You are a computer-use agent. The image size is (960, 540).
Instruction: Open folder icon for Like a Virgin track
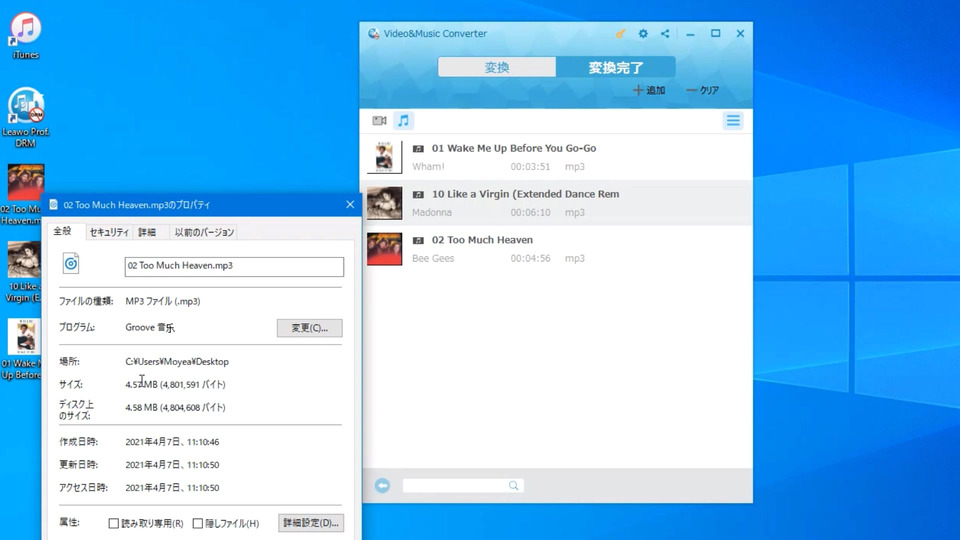pyautogui.click(x=418, y=195)
